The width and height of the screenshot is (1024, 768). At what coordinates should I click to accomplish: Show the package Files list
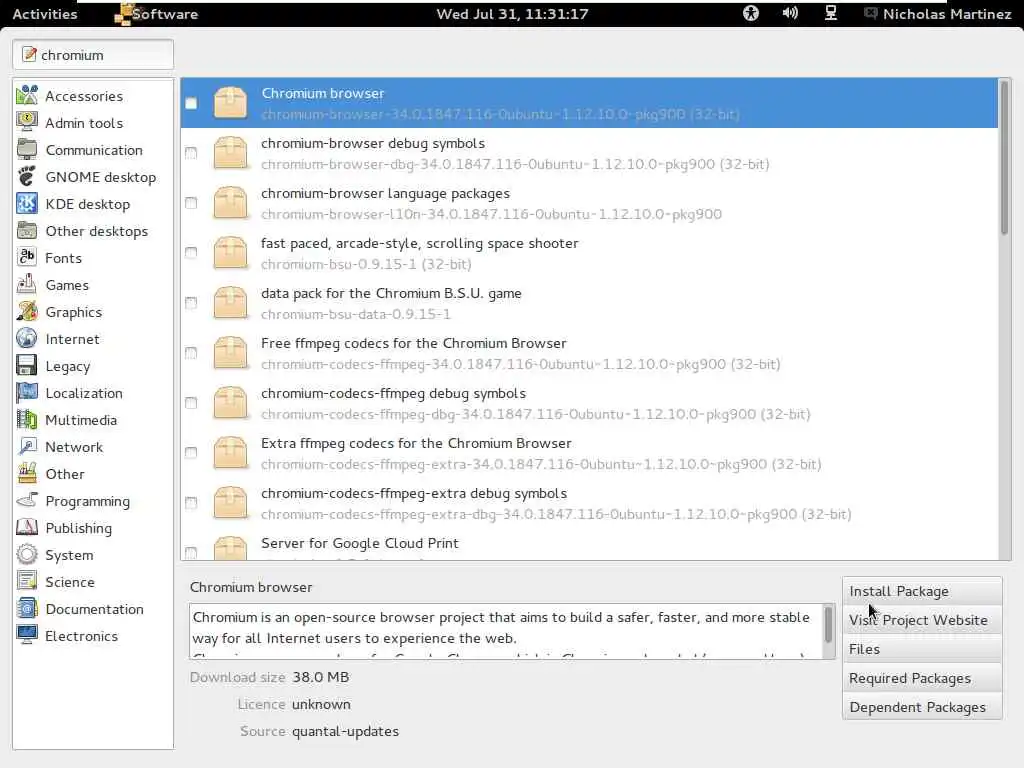[921, 649]
